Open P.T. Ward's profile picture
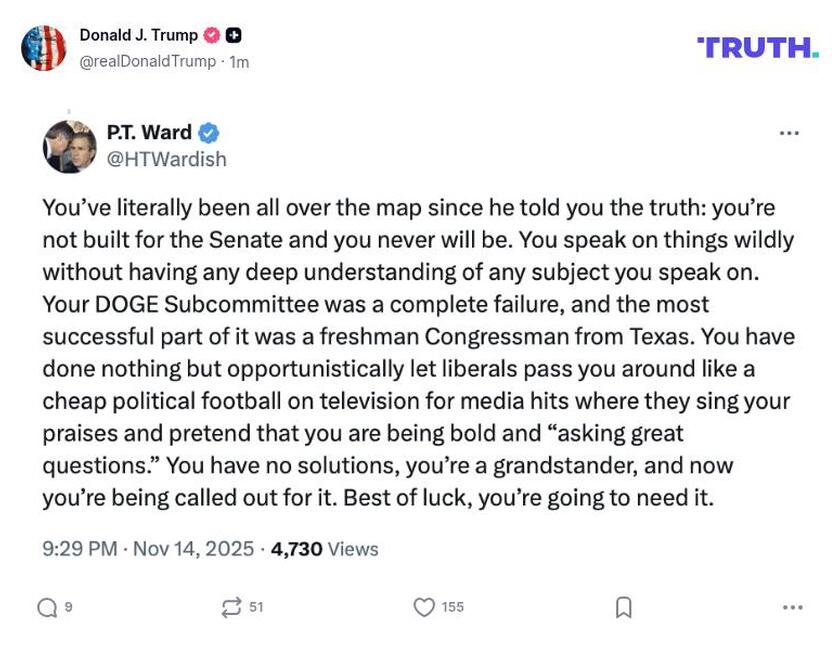Viewport: 840px width, 648px height. click(x=68, y=142)
